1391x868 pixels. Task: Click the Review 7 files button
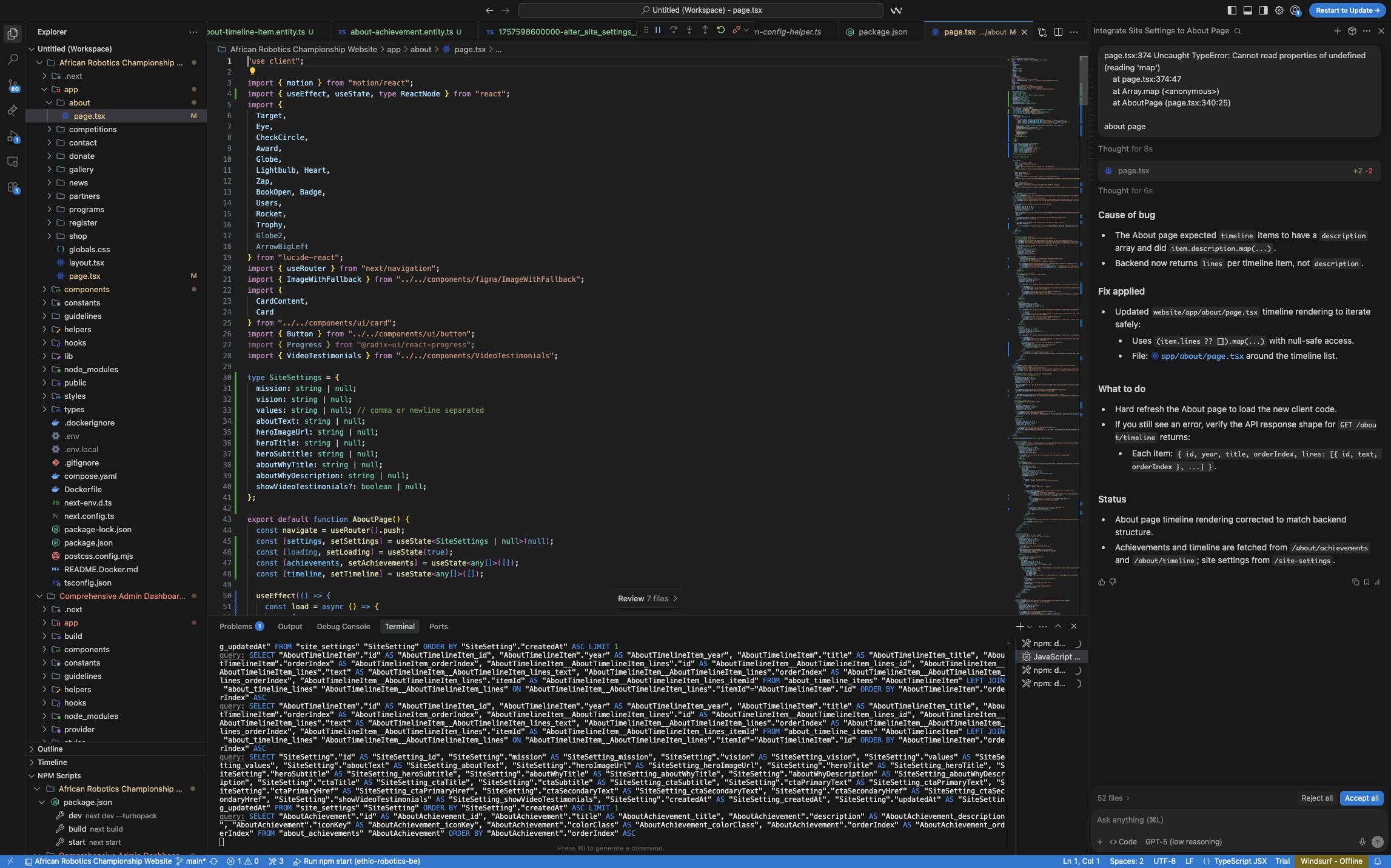(x=648, y=598)
